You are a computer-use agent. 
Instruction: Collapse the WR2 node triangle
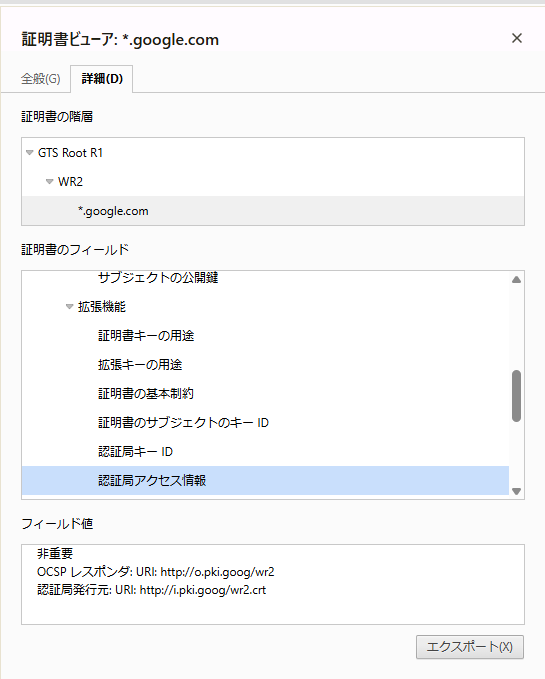[x=49, y=181]
